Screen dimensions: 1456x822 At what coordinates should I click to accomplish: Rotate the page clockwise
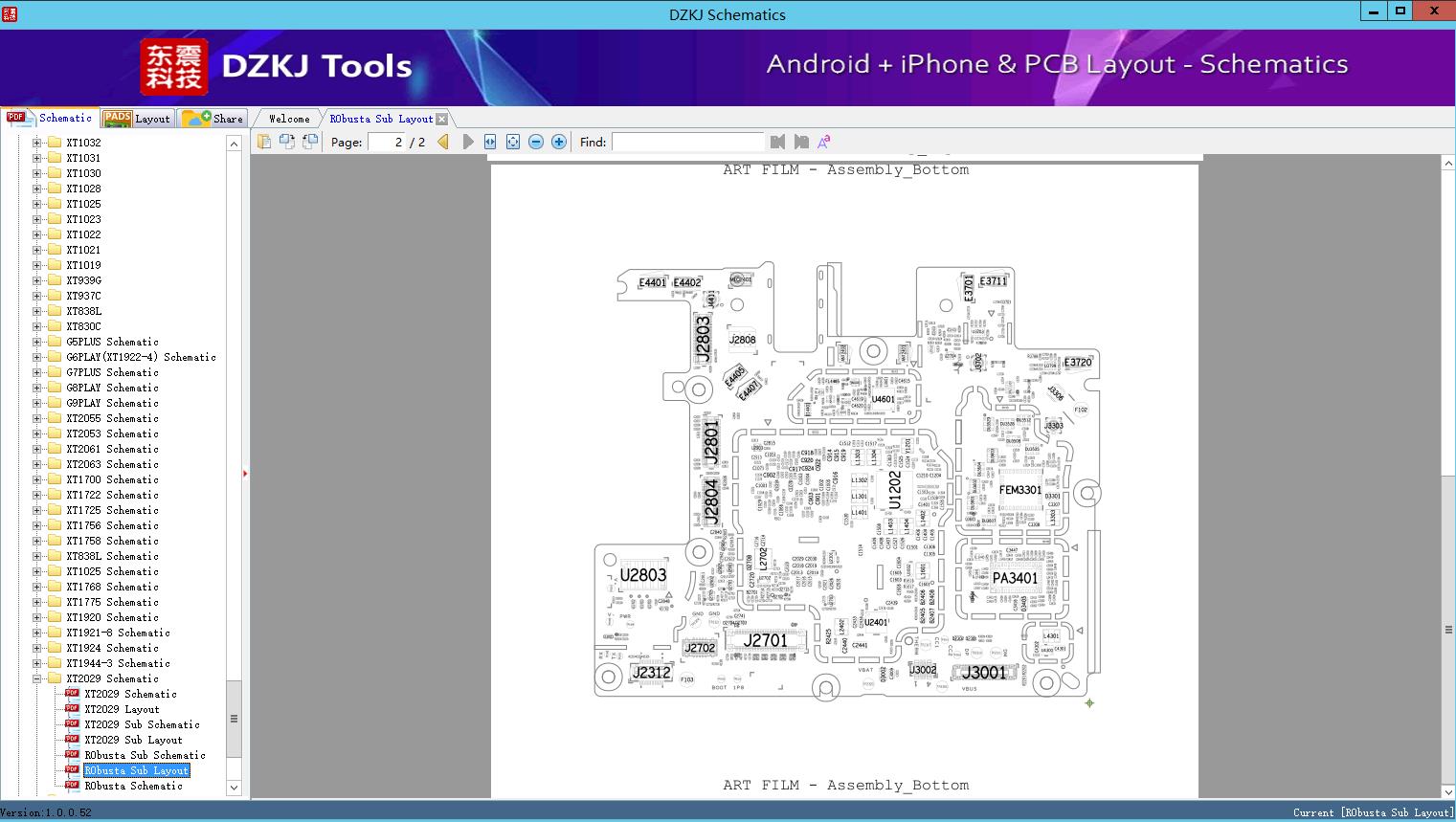pos(286,142)
